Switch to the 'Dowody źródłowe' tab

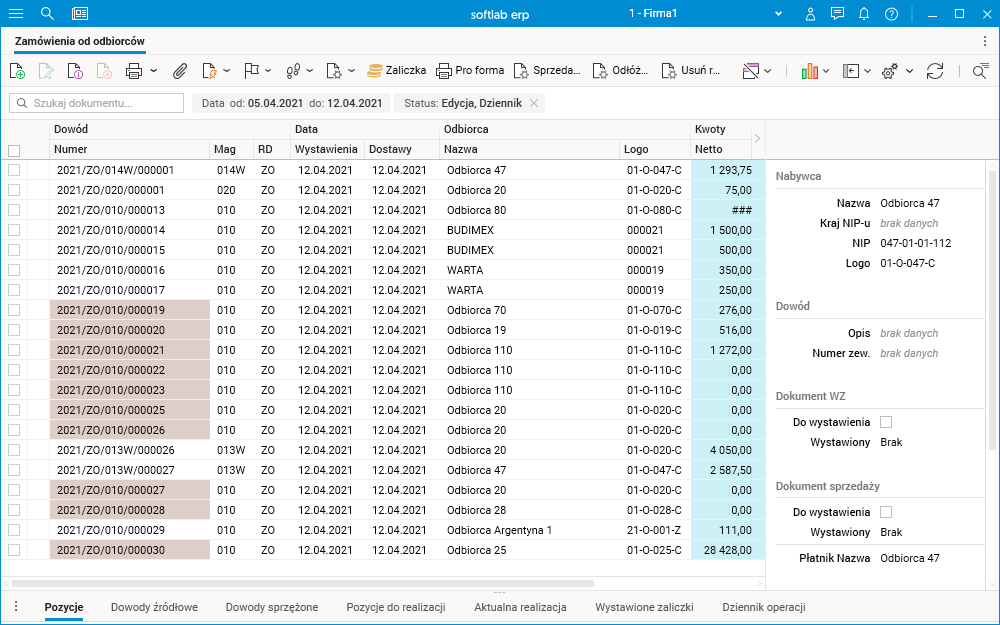click(154, 607)
